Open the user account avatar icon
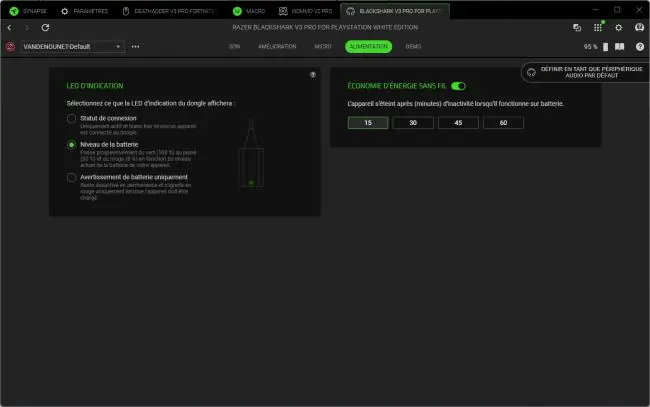 click(x=639, y=28)
